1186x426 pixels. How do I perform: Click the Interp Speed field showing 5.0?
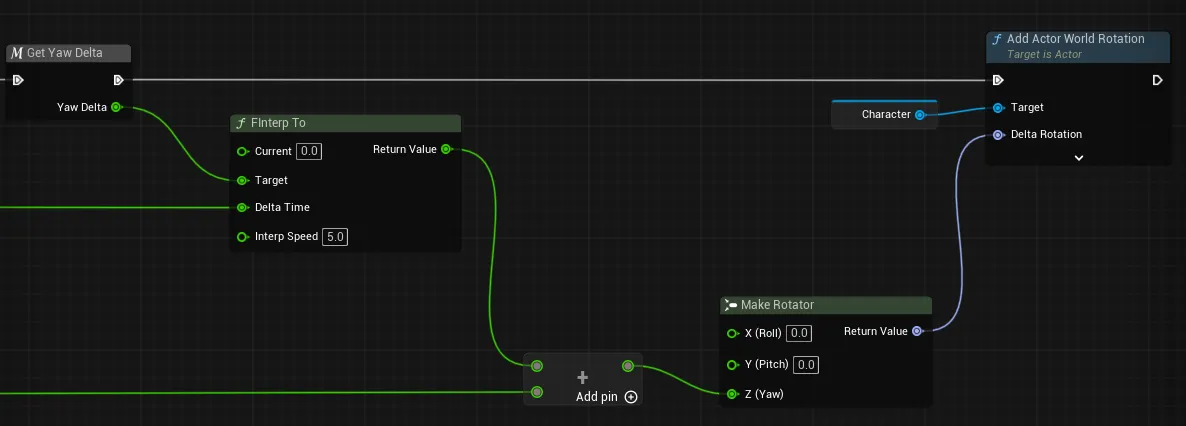334,237
